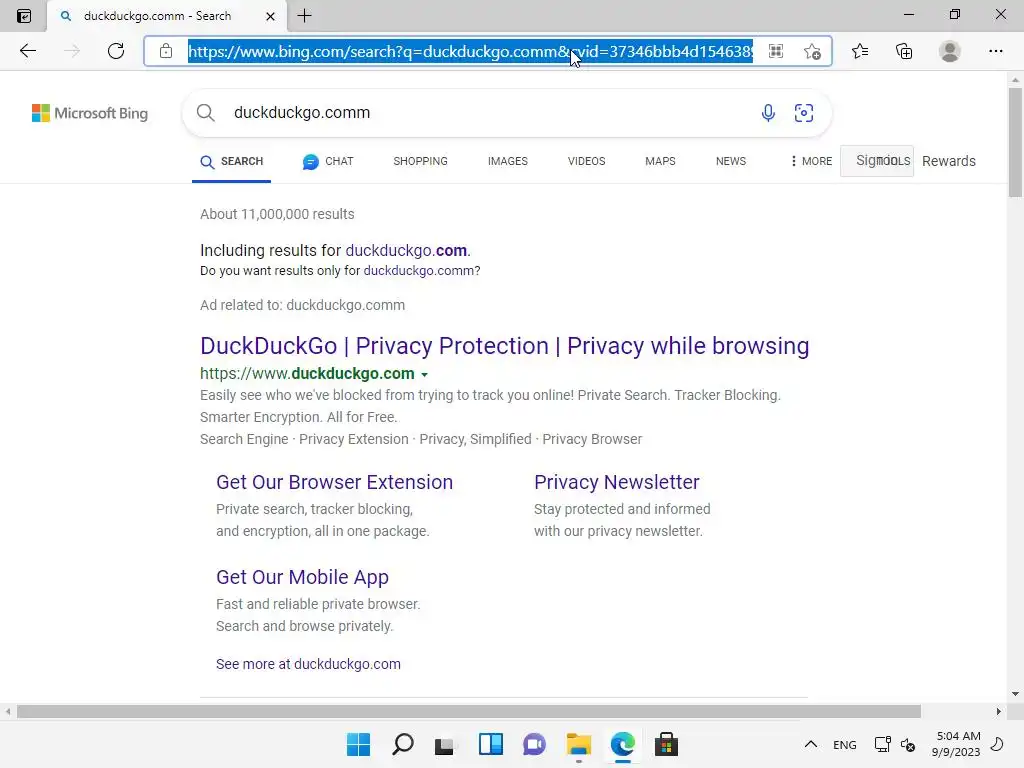Open File Explorer on taskbar

pyautogui.click(x=579, y=744)
